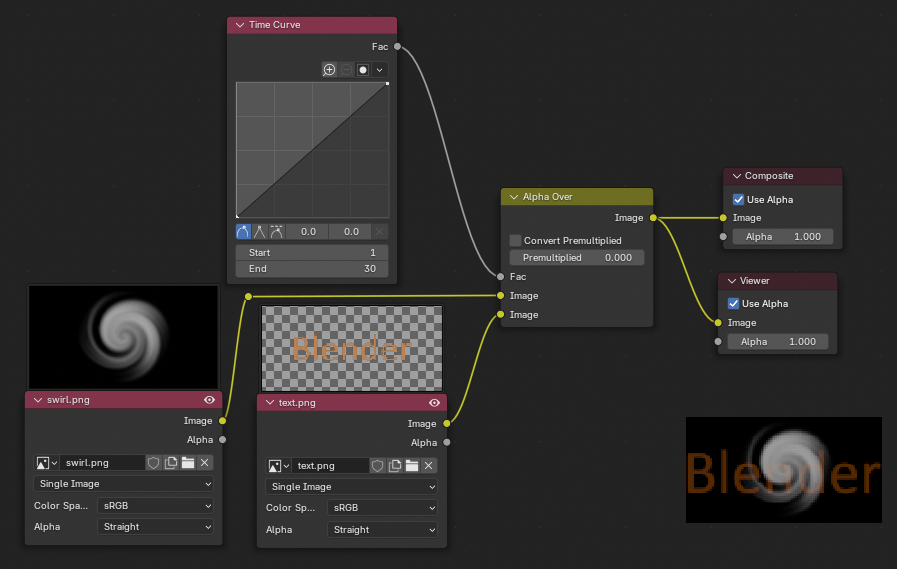This screenshot has width=897, height=569.
Task: Open clipping options in Time Curve node
Action: coord(363,70)
